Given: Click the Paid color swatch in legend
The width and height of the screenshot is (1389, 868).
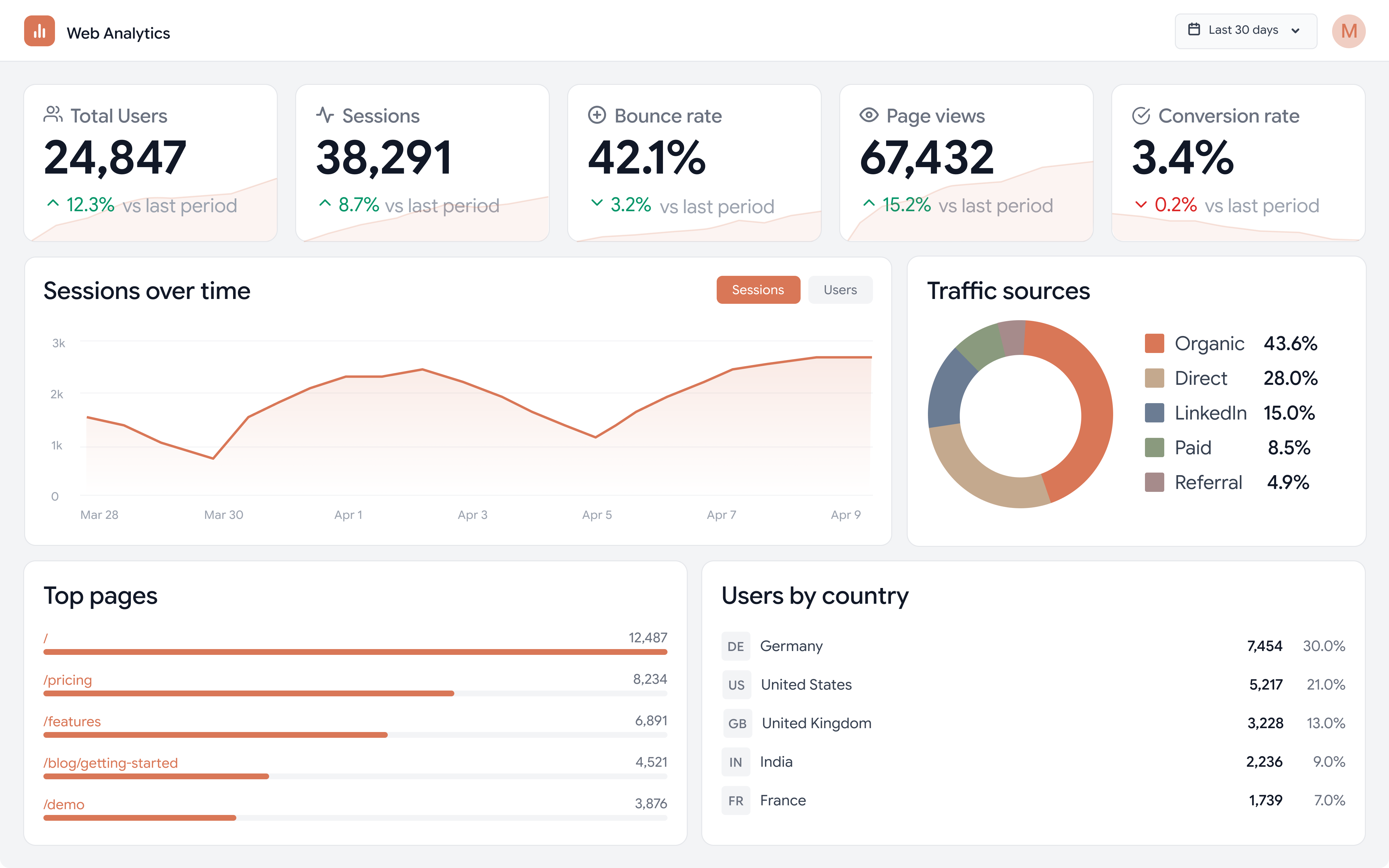Looking at the screenshot, I should coord(1154,447).
